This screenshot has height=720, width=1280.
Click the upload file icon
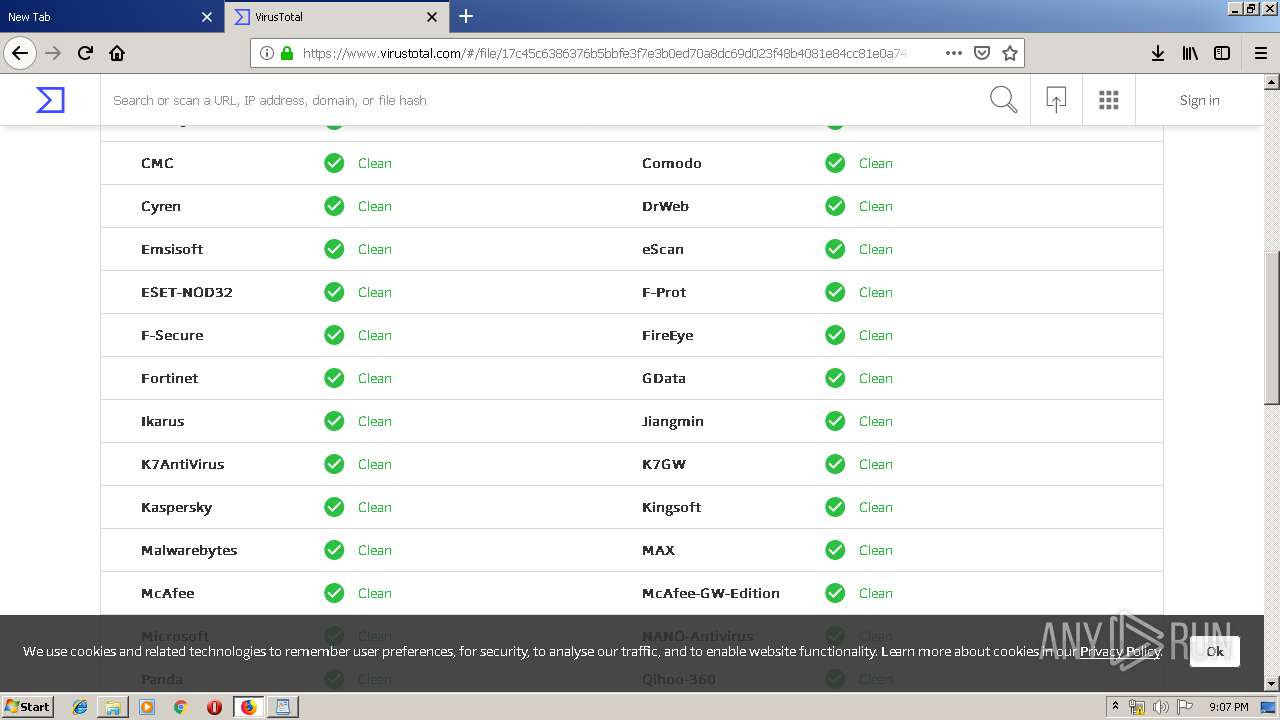tap(1056, 100)
